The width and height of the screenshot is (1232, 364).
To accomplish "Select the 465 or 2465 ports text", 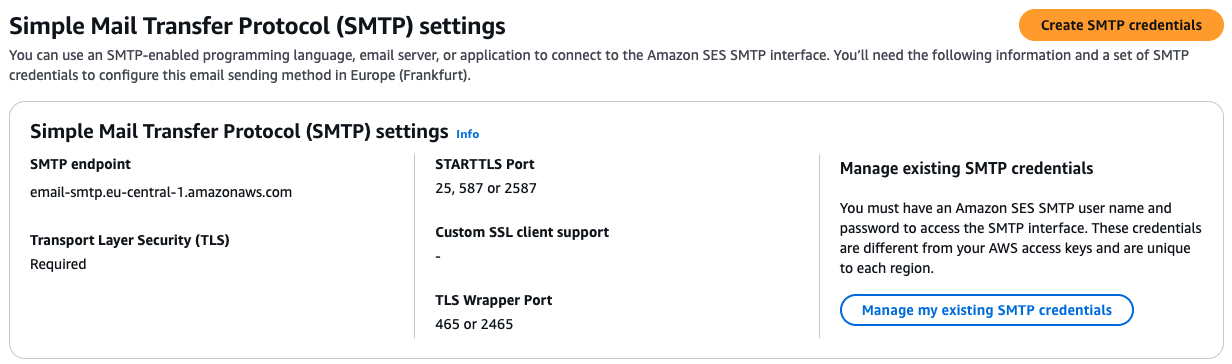I will coord(475,324).
